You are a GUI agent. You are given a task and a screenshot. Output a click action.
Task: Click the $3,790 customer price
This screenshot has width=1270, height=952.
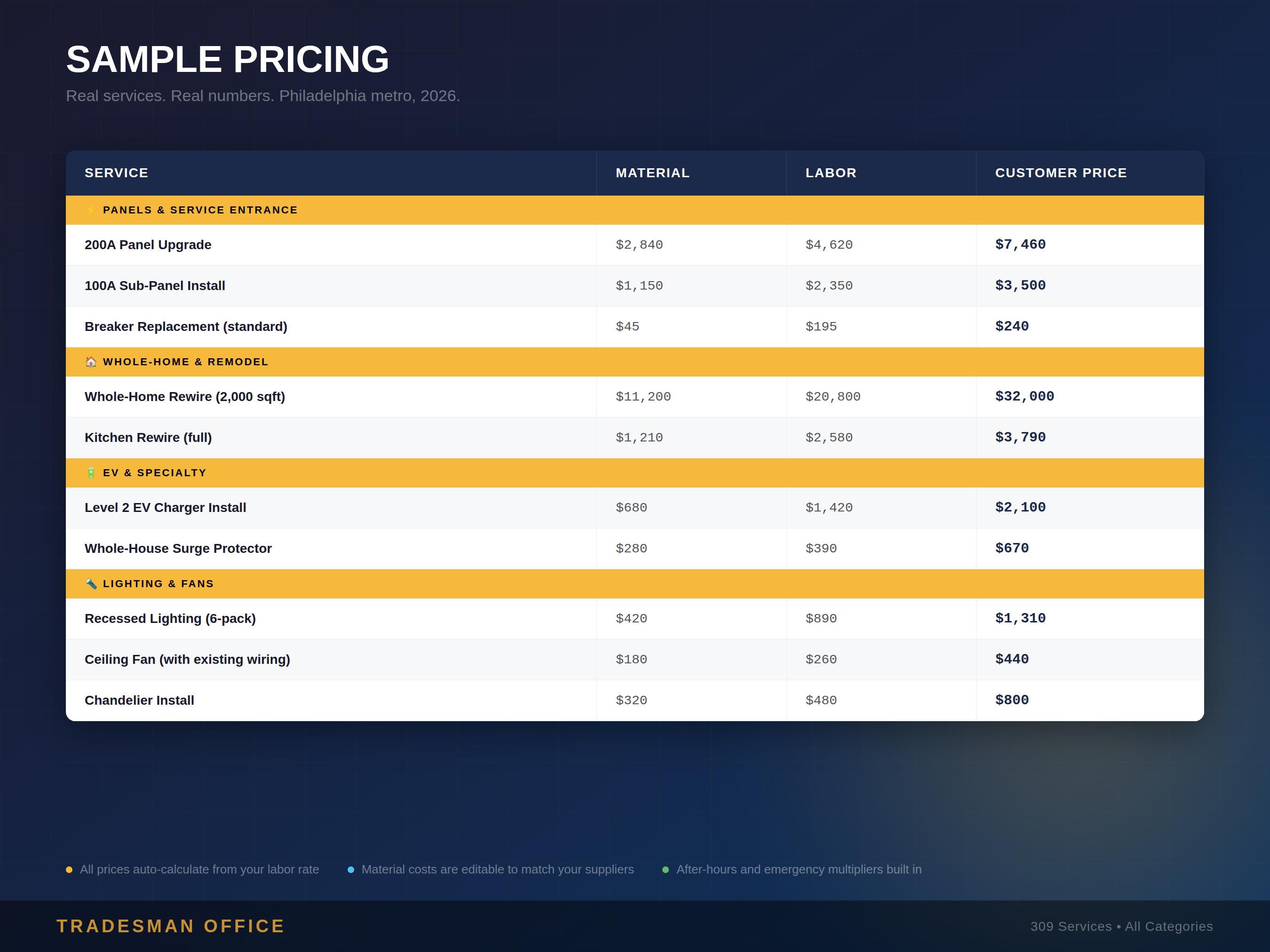tap(1020, 437)
